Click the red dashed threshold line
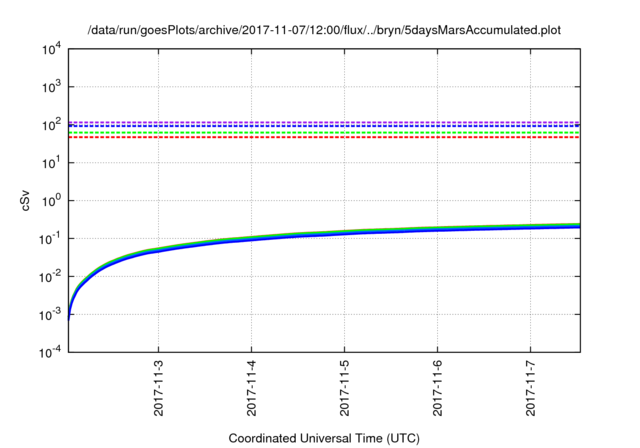640x448 pixels. (x=324, y=138)
